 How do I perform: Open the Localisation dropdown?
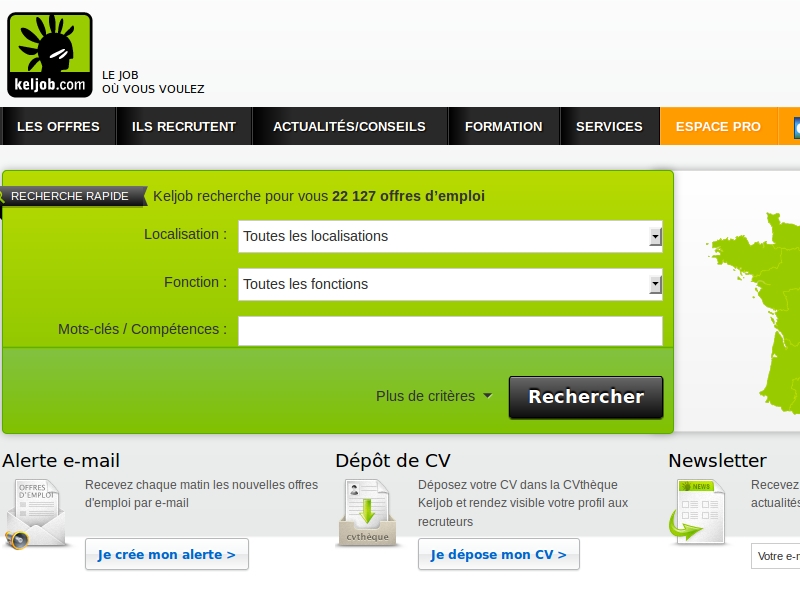(x=450, y=237)
